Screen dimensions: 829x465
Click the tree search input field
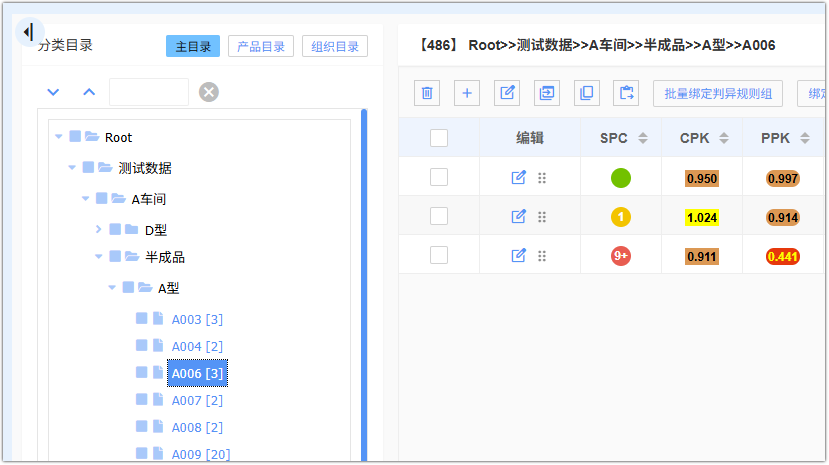pyautogui.click(x=149, y=92)
